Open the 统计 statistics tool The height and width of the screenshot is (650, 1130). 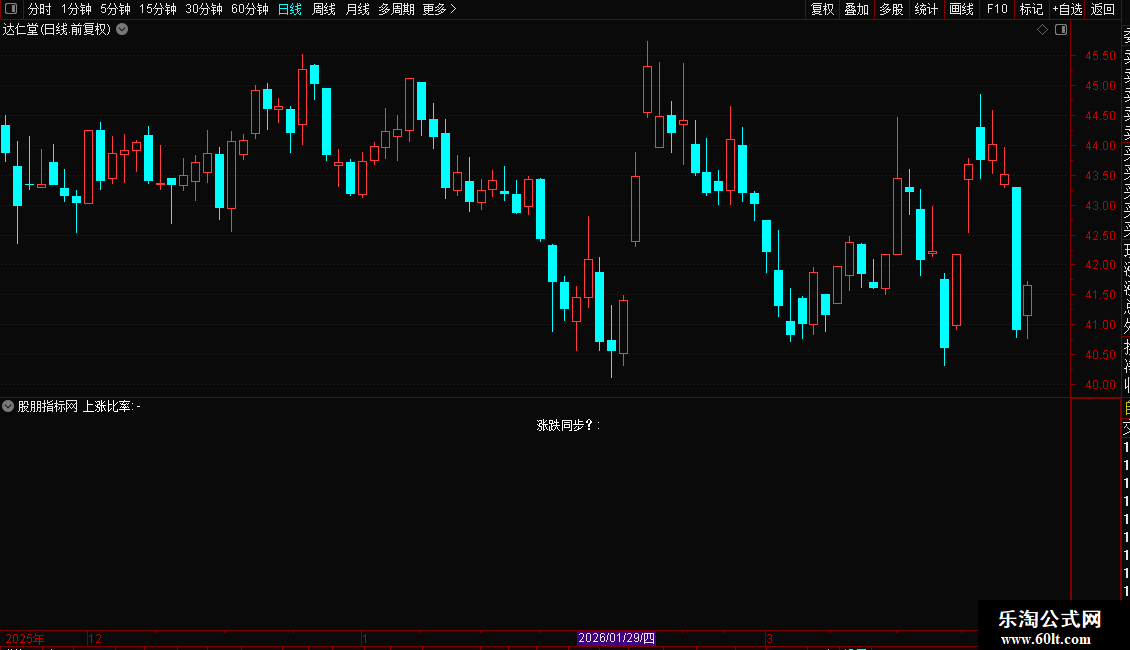(926, 9)
